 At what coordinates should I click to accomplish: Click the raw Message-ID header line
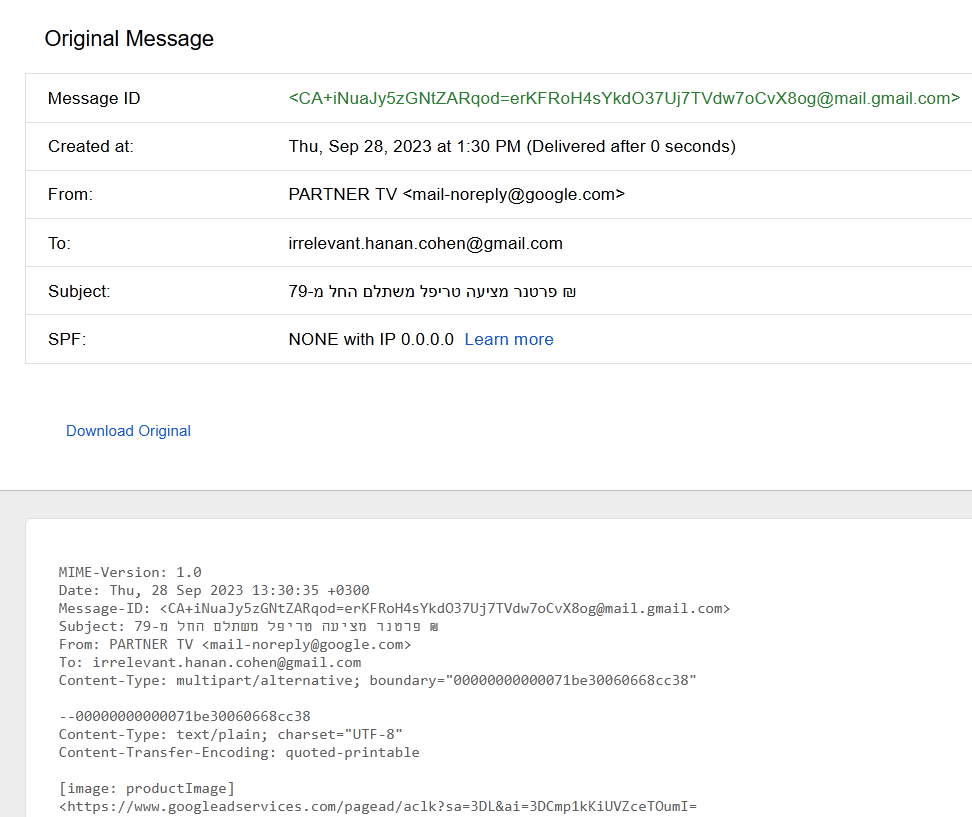[394, 608]
